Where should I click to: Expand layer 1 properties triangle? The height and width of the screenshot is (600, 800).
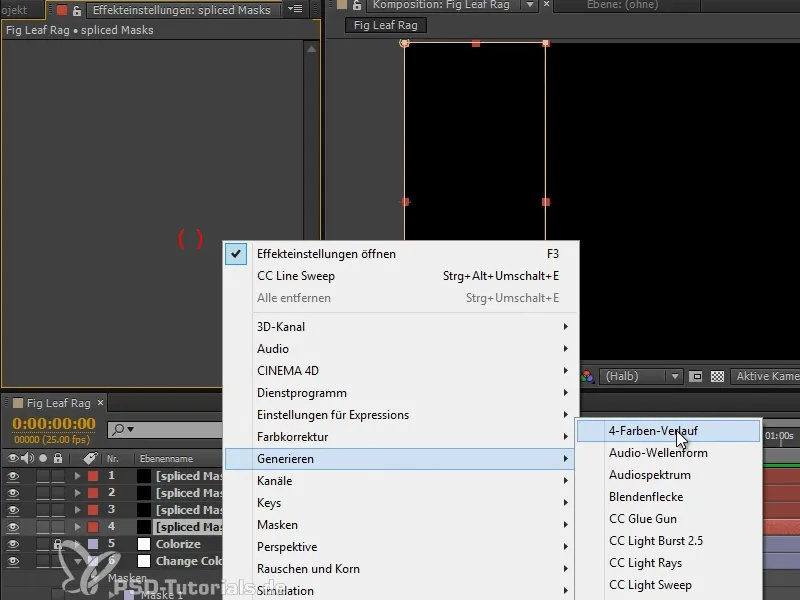(x=77, y=476)
